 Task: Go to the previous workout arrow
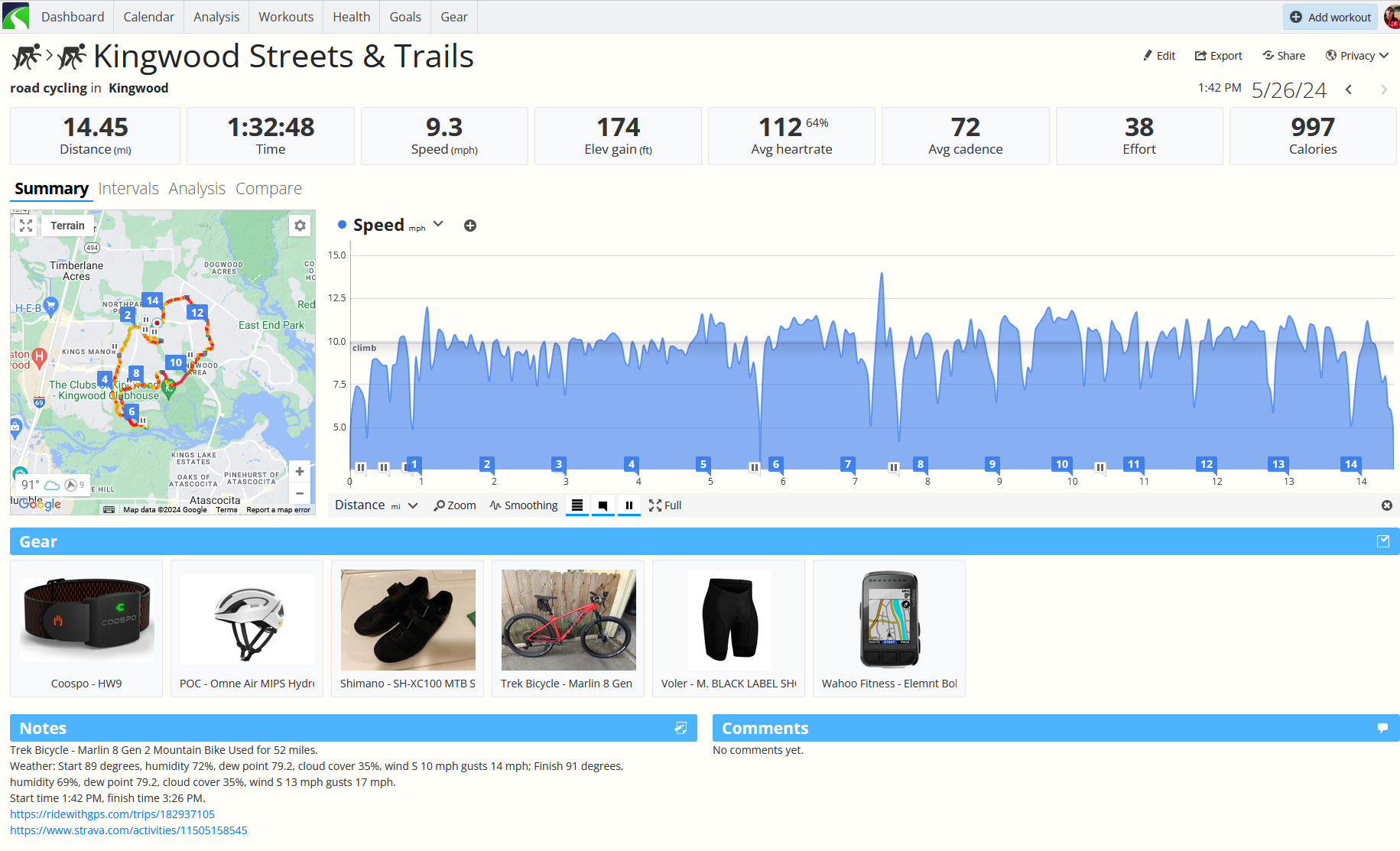[x=1349, y=89]
